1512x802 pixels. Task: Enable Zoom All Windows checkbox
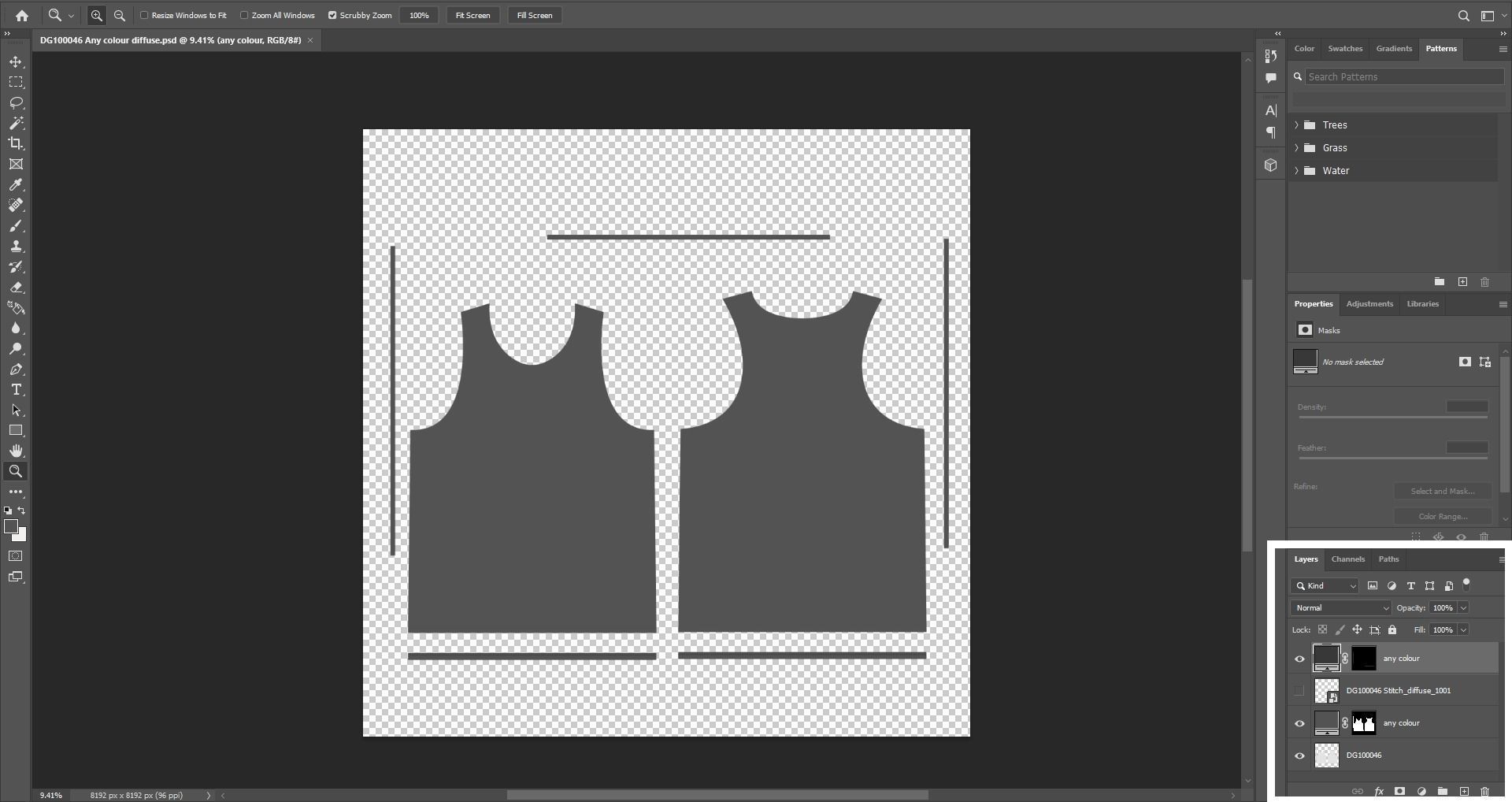click(x=244, y=15)
